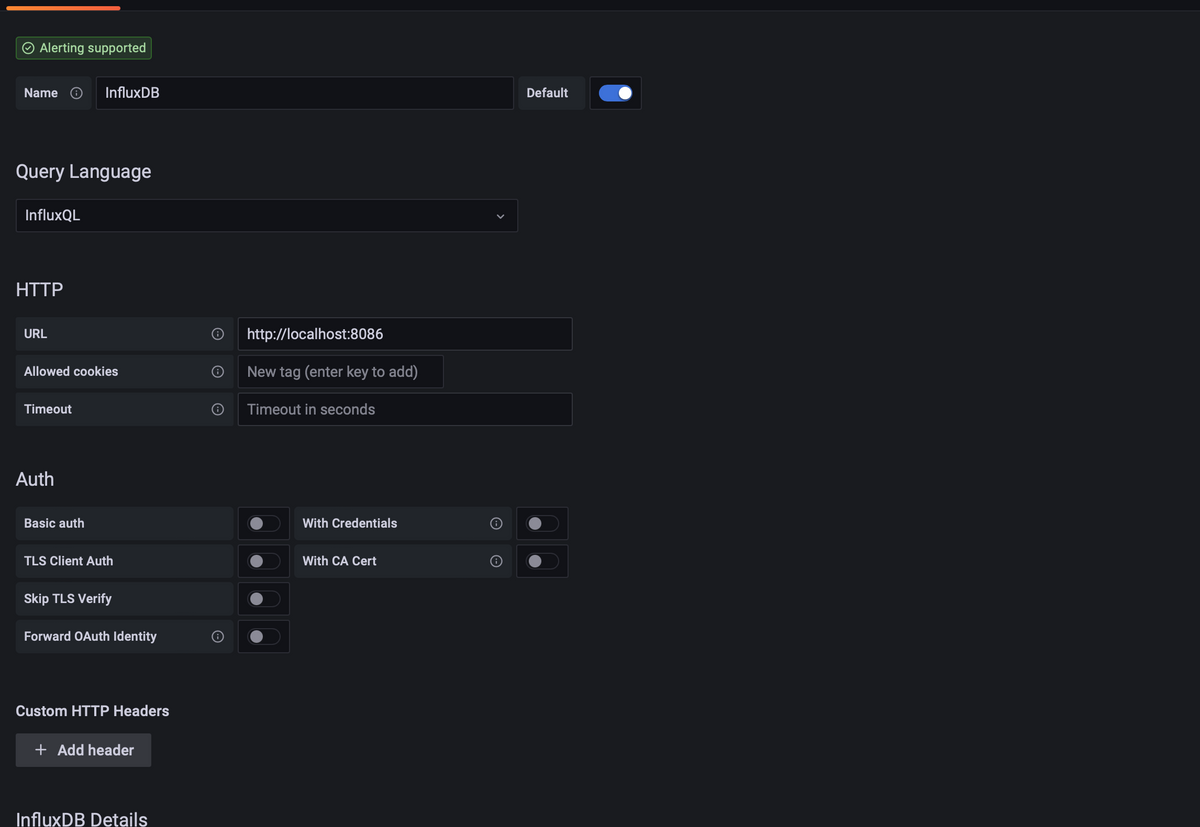Click the HTTP section heading

[x=39, y=290]
